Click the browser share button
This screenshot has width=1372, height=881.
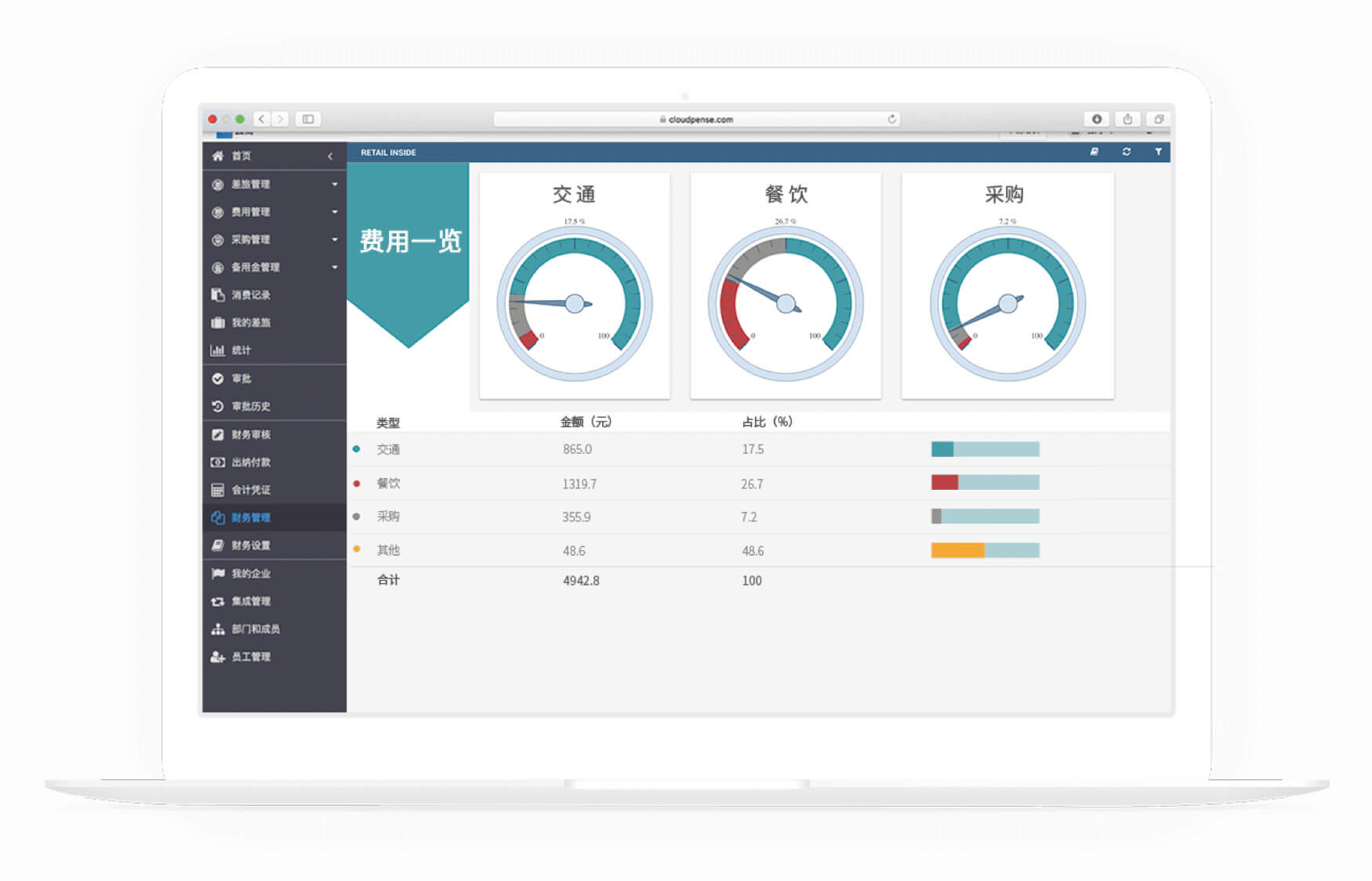pyautogui.click(x=1127, y=119)
